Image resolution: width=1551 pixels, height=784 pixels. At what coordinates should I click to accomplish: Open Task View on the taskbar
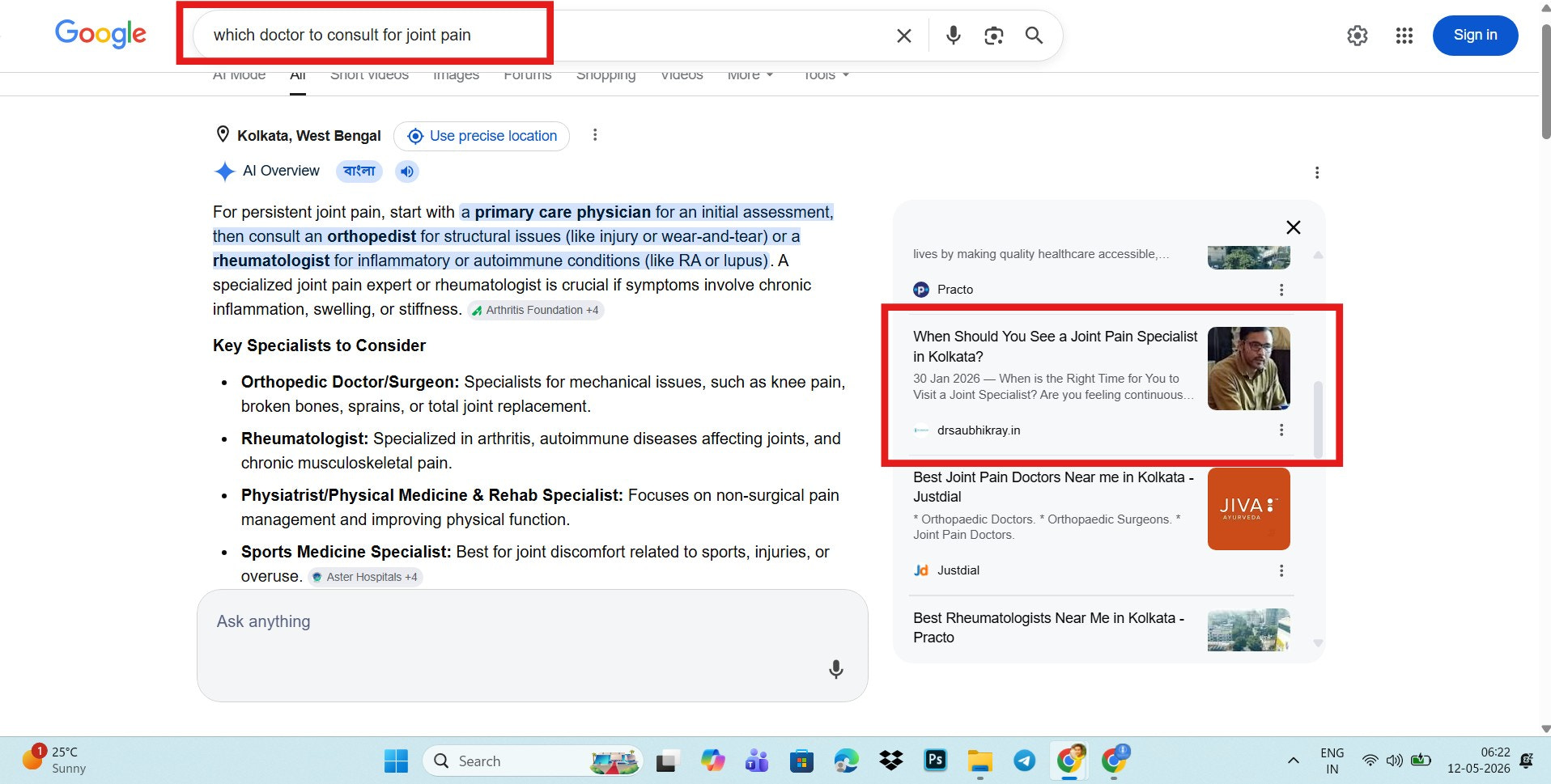[666, 761]
